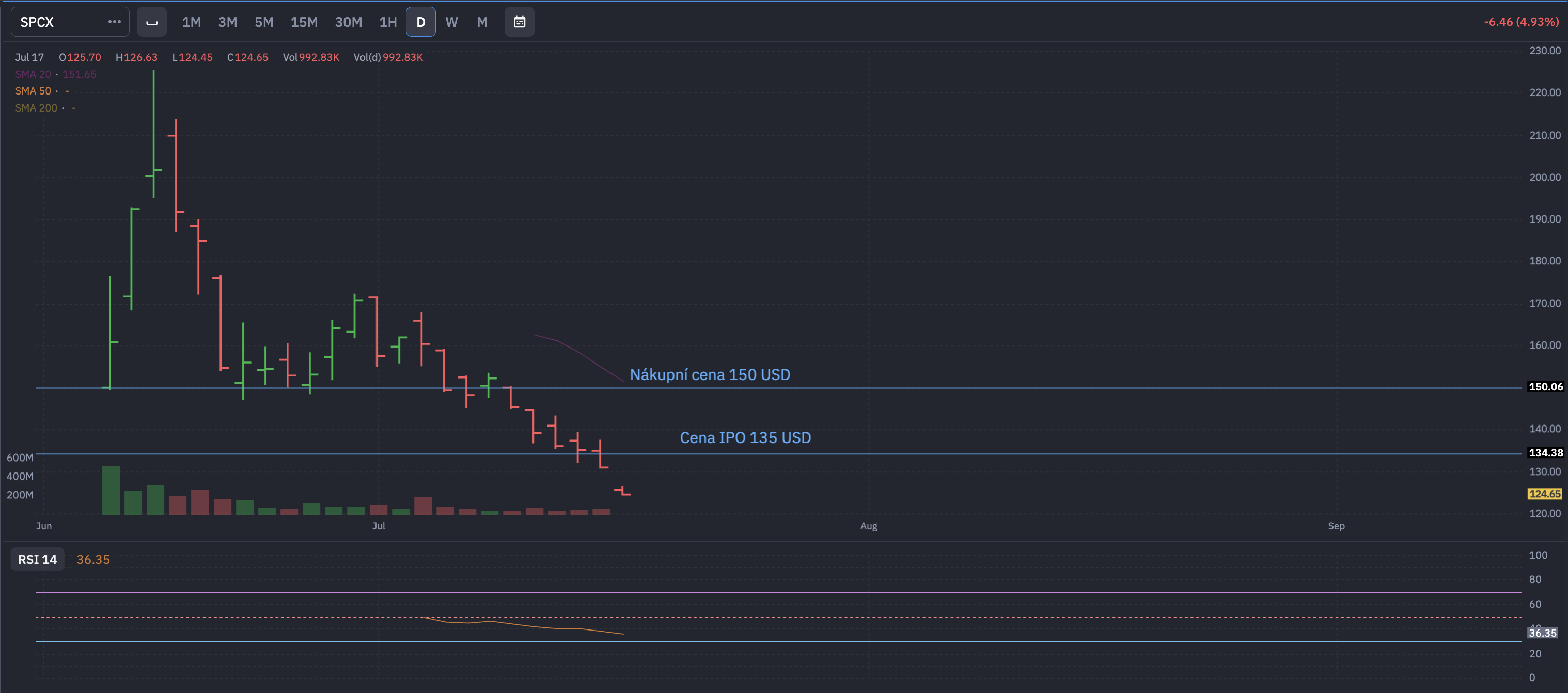This screenshot has width=1568, height=693.
Task: Click the Aug label on time axis
Action: click(869, 526)
